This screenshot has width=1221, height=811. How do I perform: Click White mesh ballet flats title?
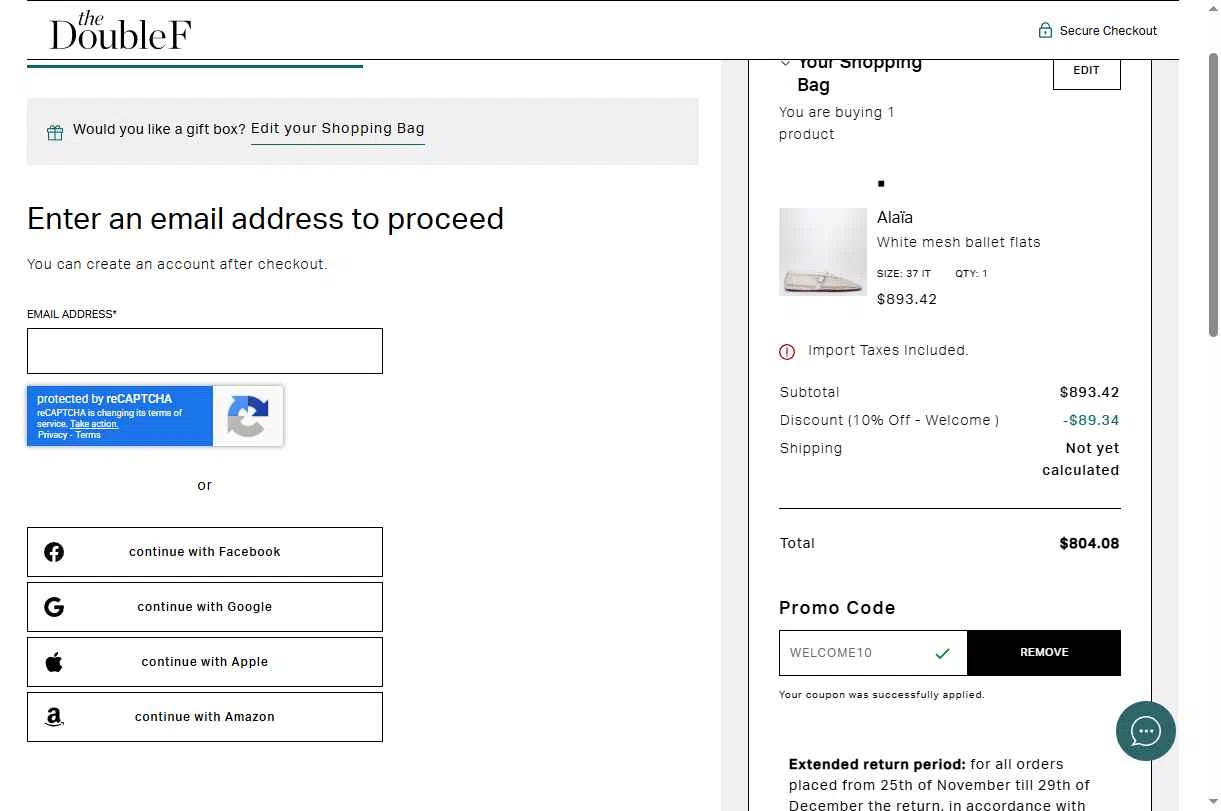pos(959,242)
